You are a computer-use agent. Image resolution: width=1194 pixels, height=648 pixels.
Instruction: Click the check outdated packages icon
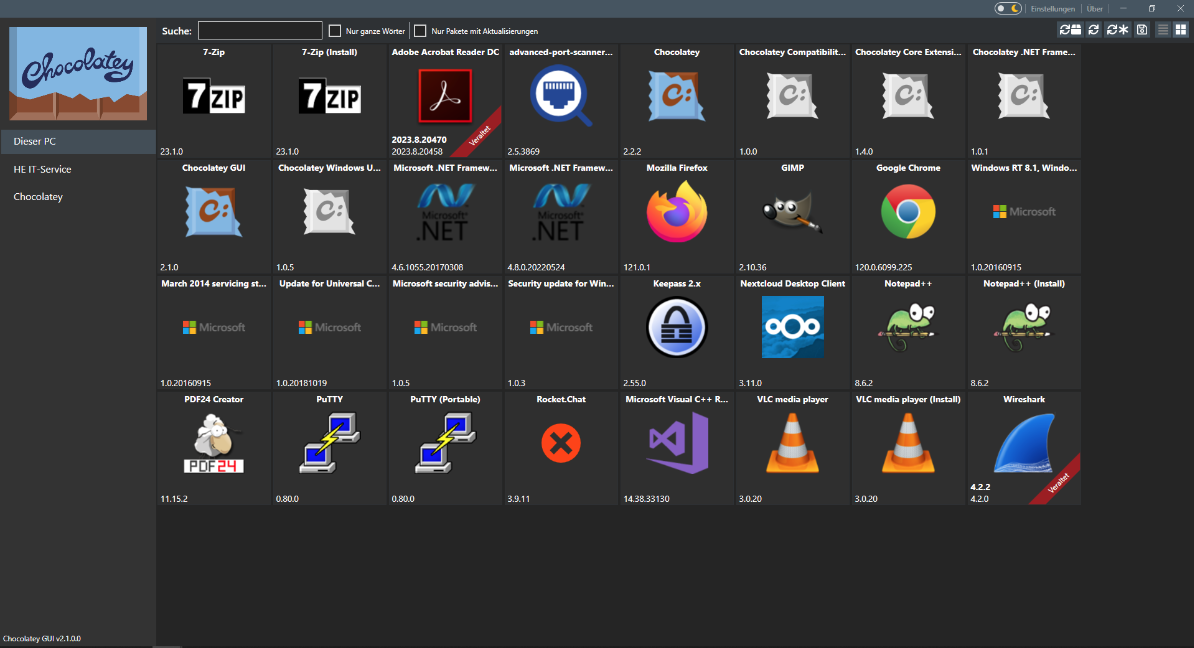(x=1118, y=30)
